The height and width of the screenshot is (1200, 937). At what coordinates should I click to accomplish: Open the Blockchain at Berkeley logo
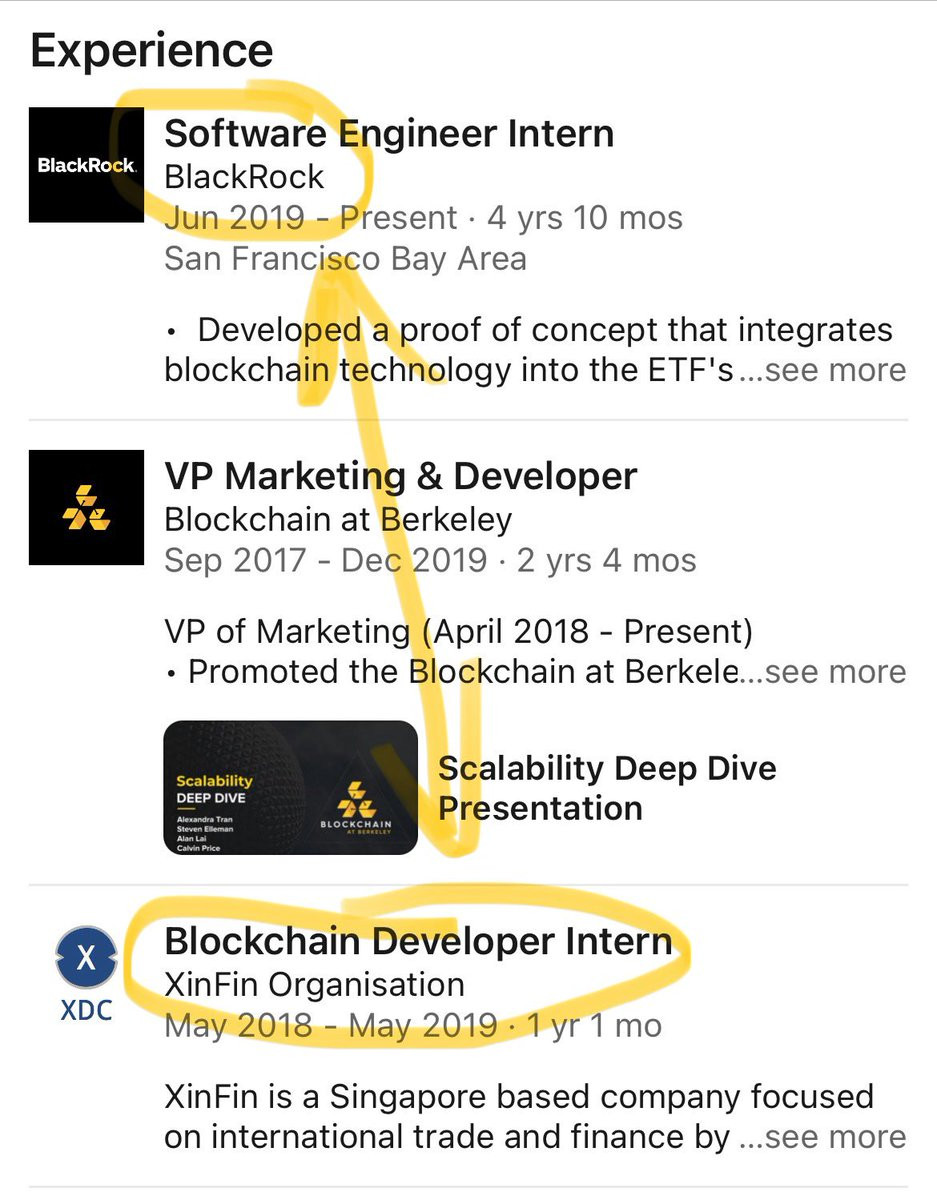[x=87, y=508]
